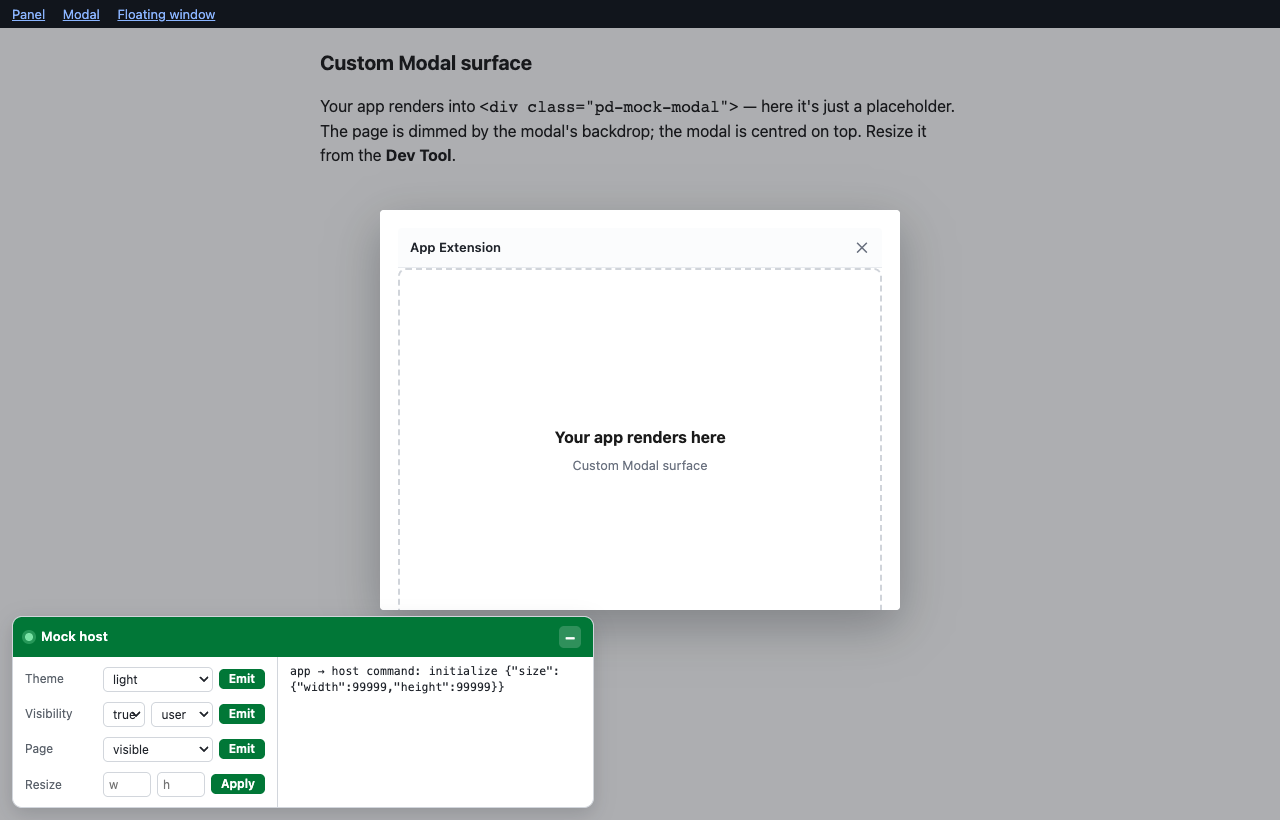This screenshot has width=1280, height=820.
Task: Click the green Mock host status dot
Action: pos(29,637)
